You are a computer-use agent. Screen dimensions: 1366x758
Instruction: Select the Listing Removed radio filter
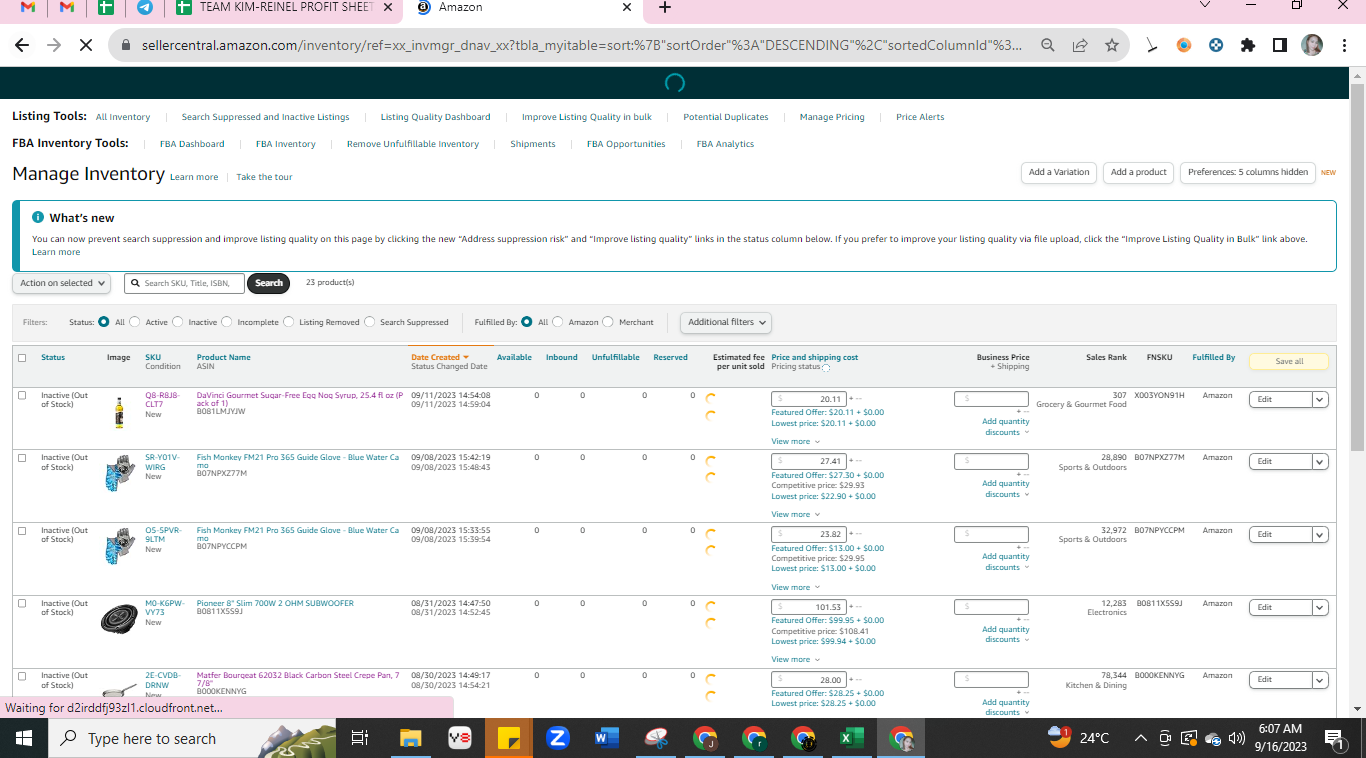click(289, 322)
